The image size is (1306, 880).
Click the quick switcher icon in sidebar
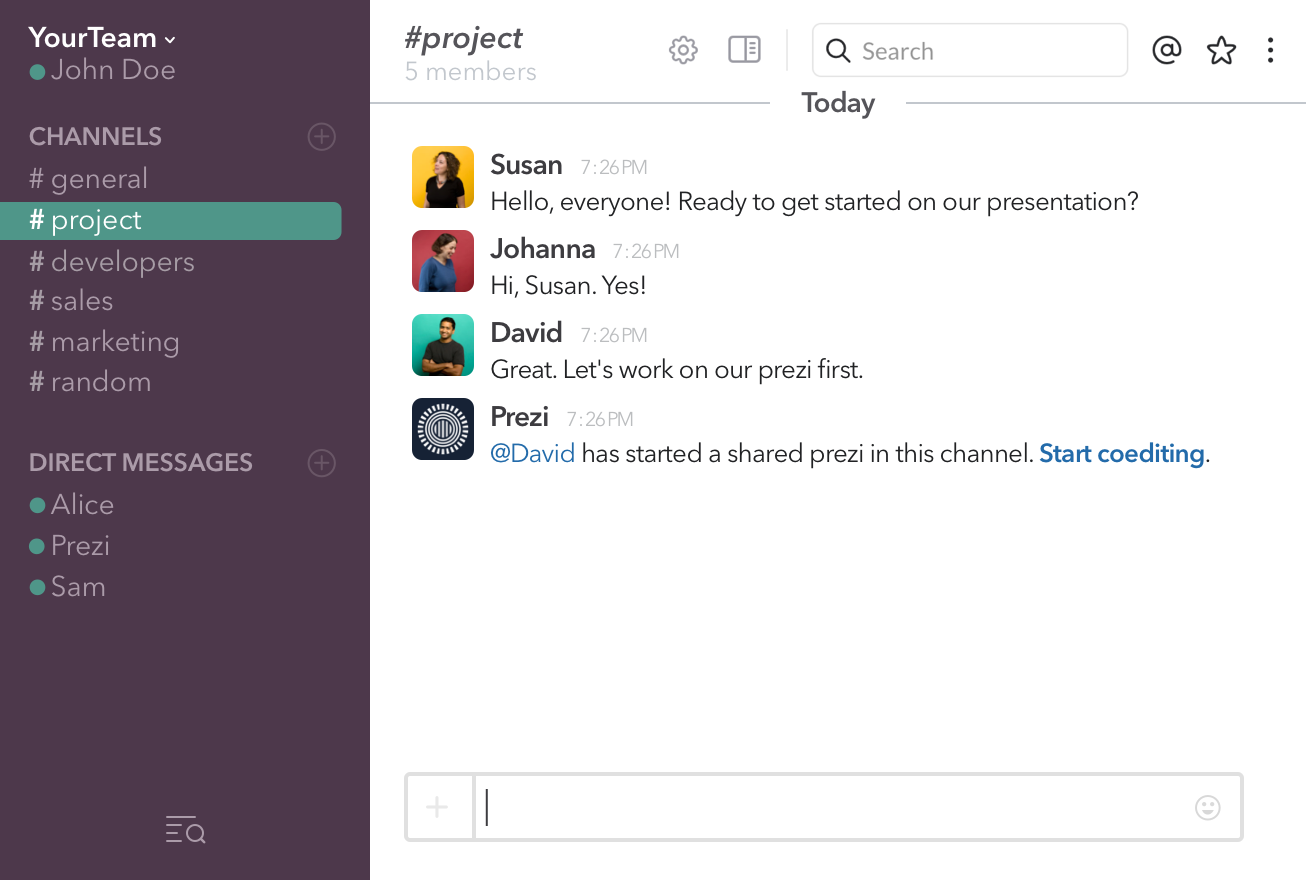tap(185, 830)
